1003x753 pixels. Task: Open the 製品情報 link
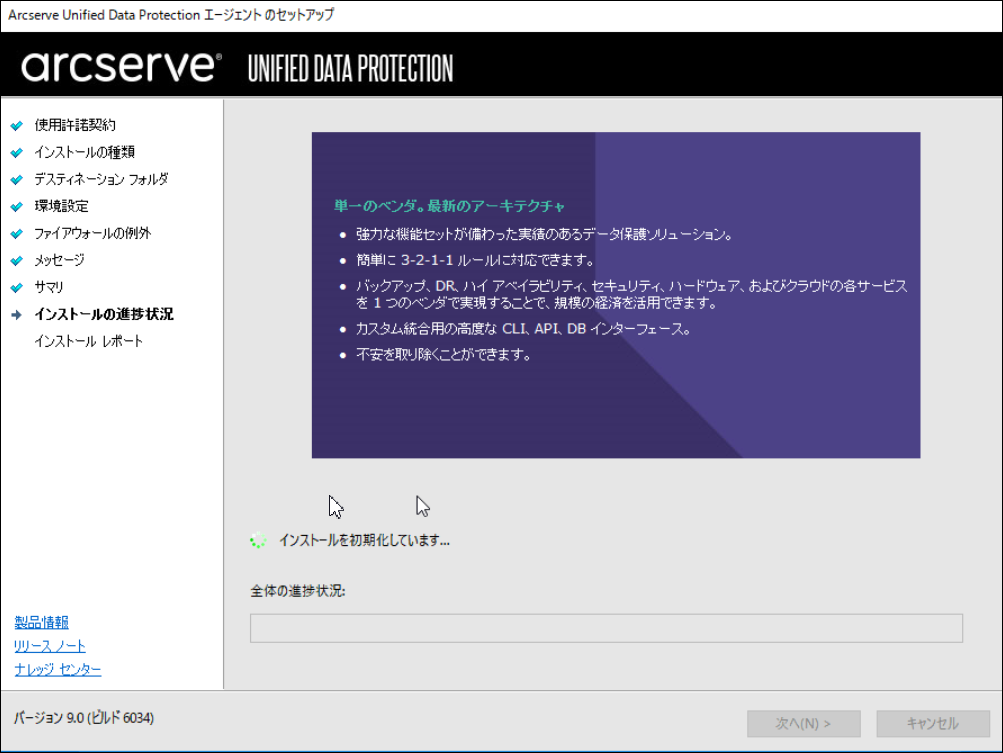(41, 623)
